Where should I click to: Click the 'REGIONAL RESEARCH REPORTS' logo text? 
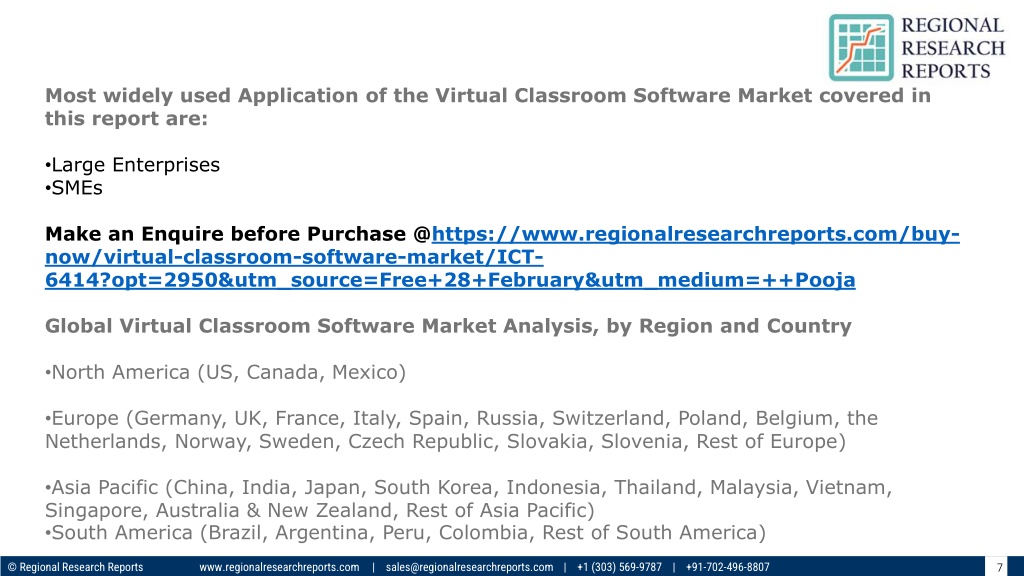tap(953, 48)
